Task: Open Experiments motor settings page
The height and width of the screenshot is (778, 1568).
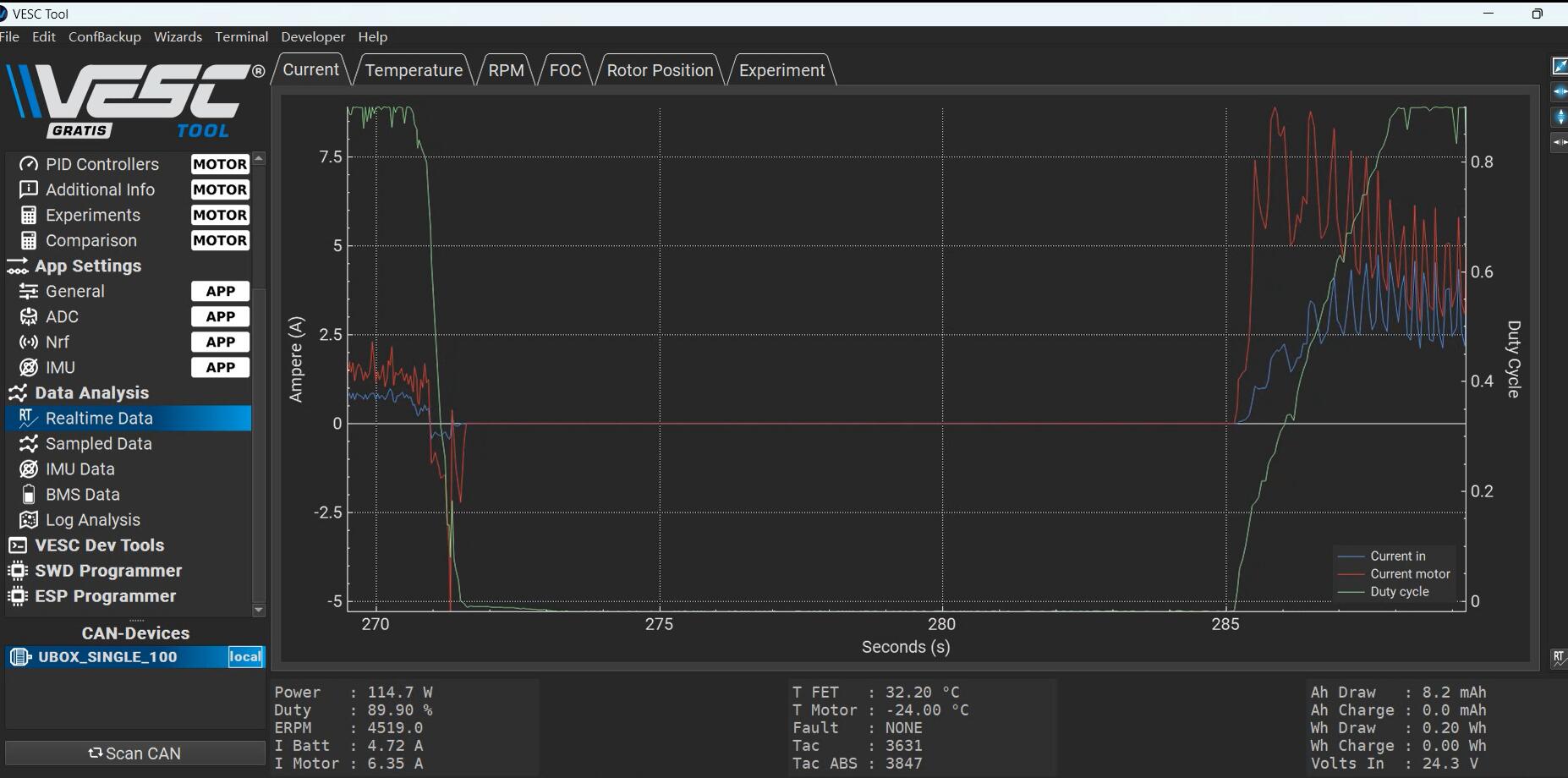Action: pos(129,215)
